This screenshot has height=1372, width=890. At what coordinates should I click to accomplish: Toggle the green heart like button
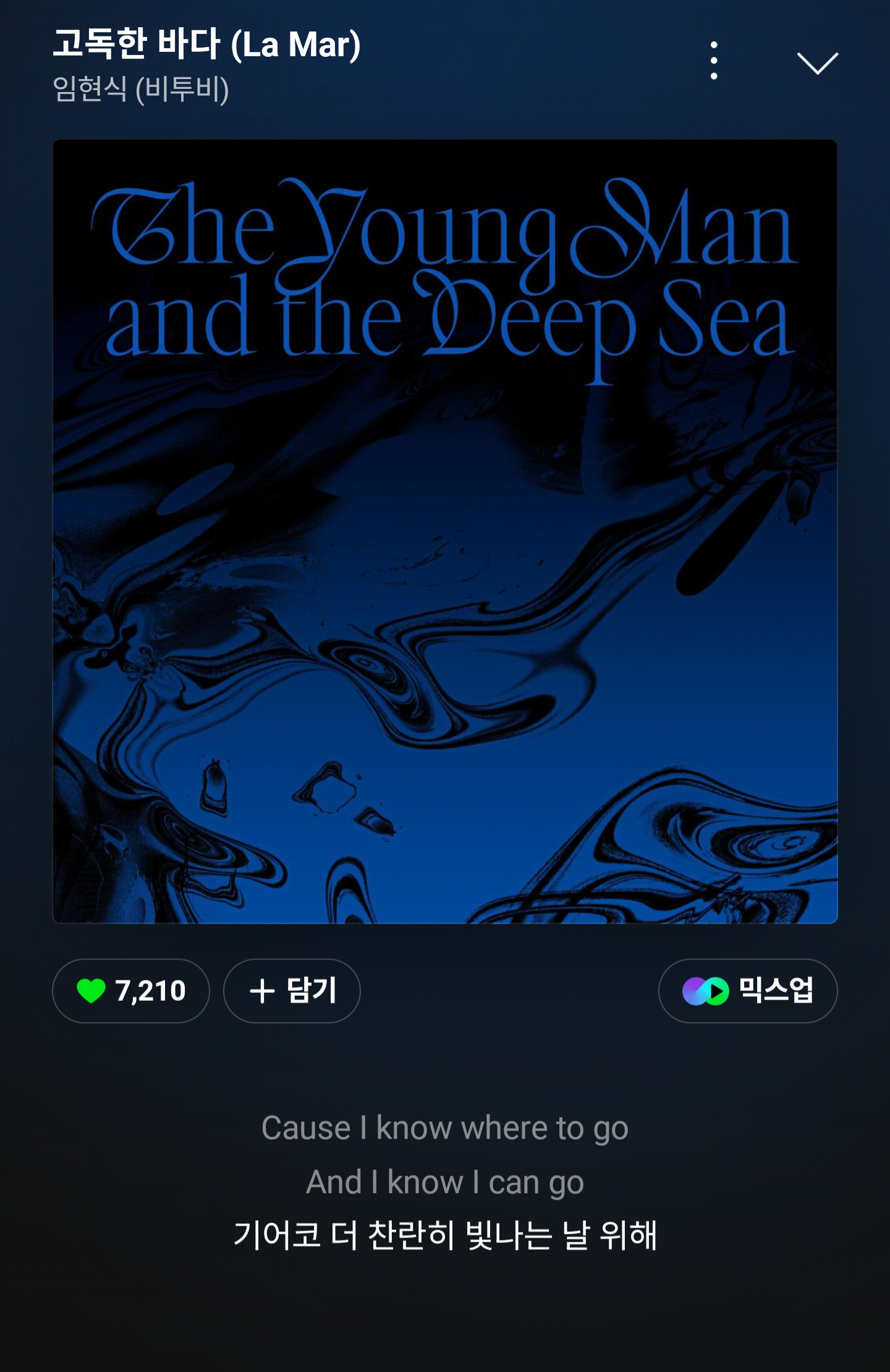pyautogui.click(x=131, y=991)
